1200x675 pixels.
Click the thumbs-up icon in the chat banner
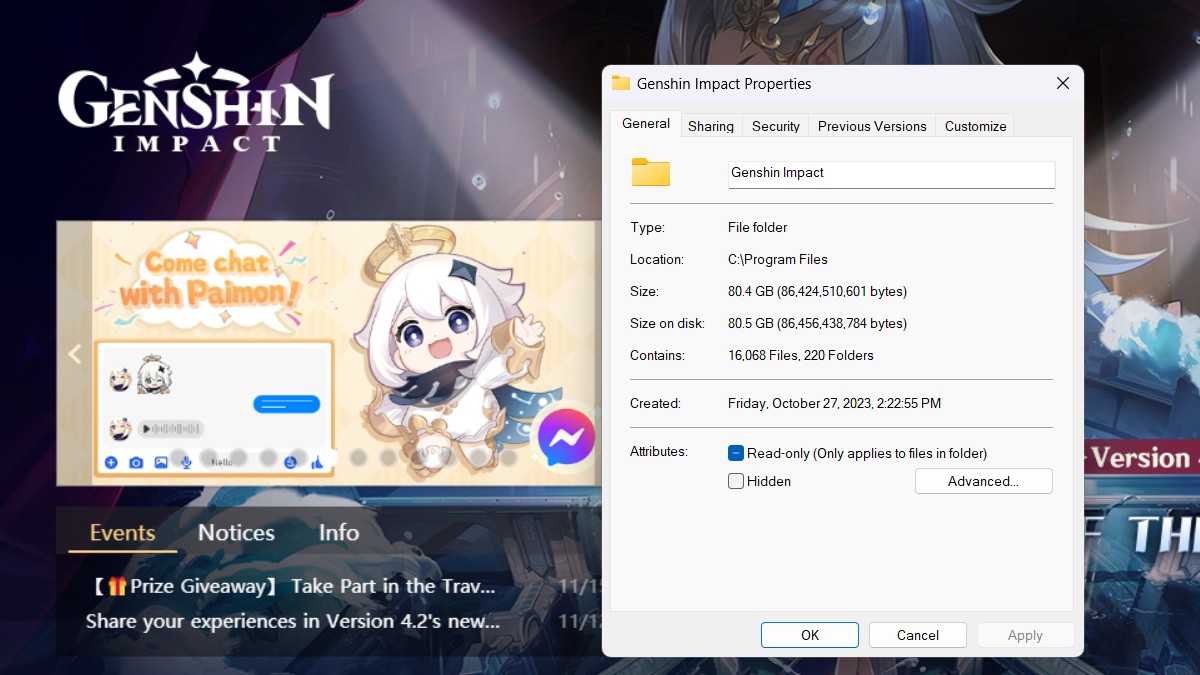pyautogui.click(x=318, y=463)
